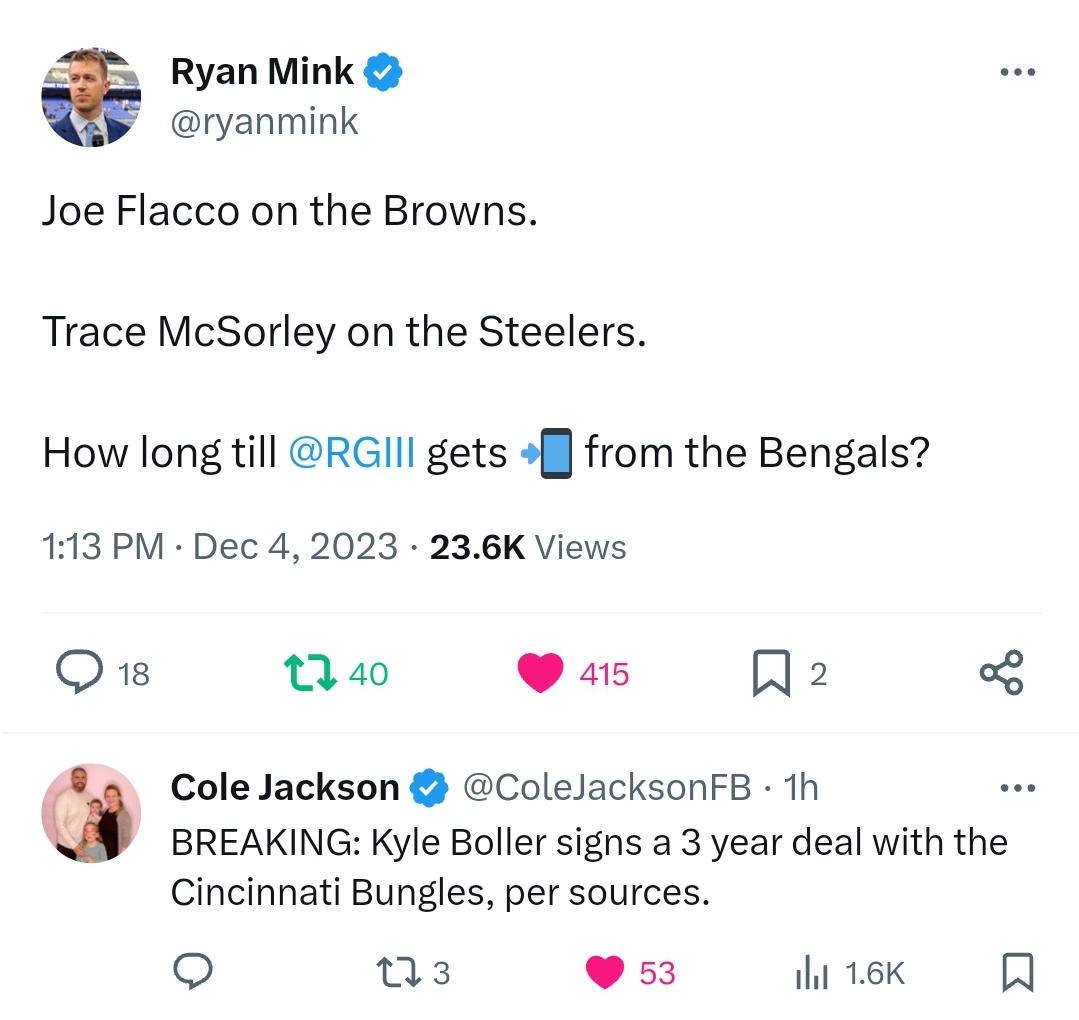Screen dimensions: 1079x1020
Task: Share Ryan Mink's tweet
Action: coord(1002,672)
